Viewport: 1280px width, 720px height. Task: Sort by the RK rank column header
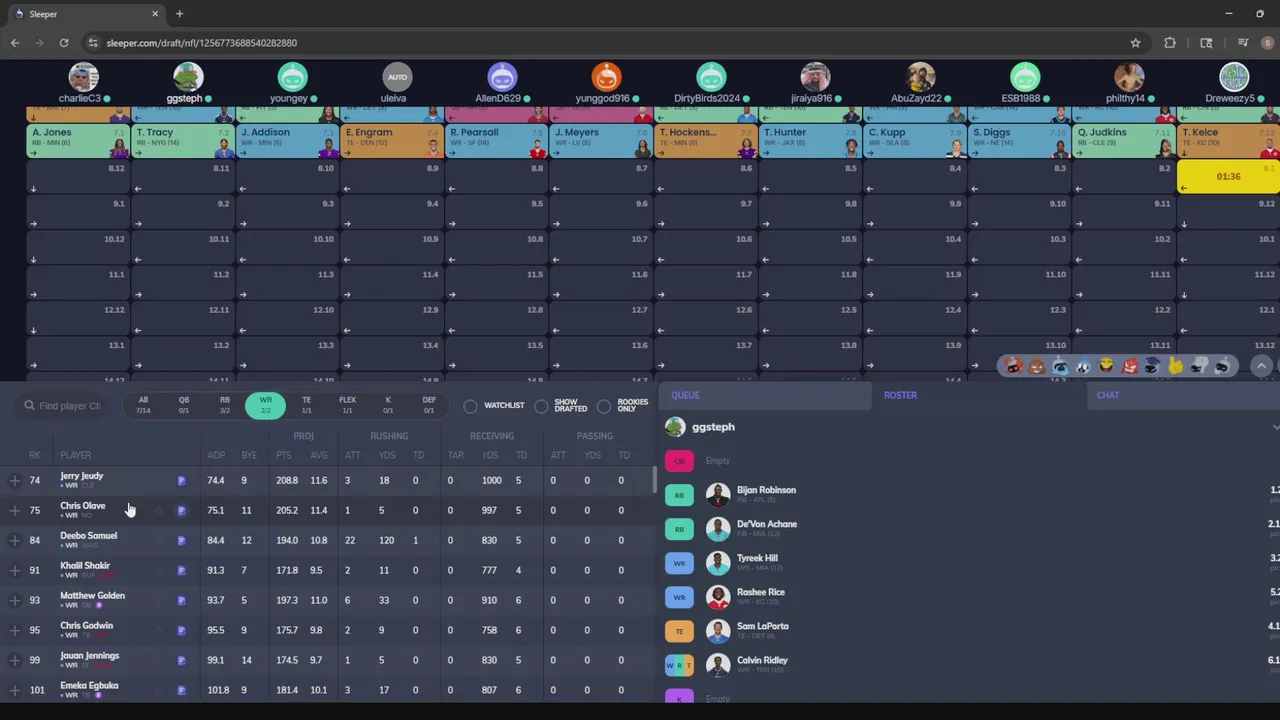[x=35, y=455]
